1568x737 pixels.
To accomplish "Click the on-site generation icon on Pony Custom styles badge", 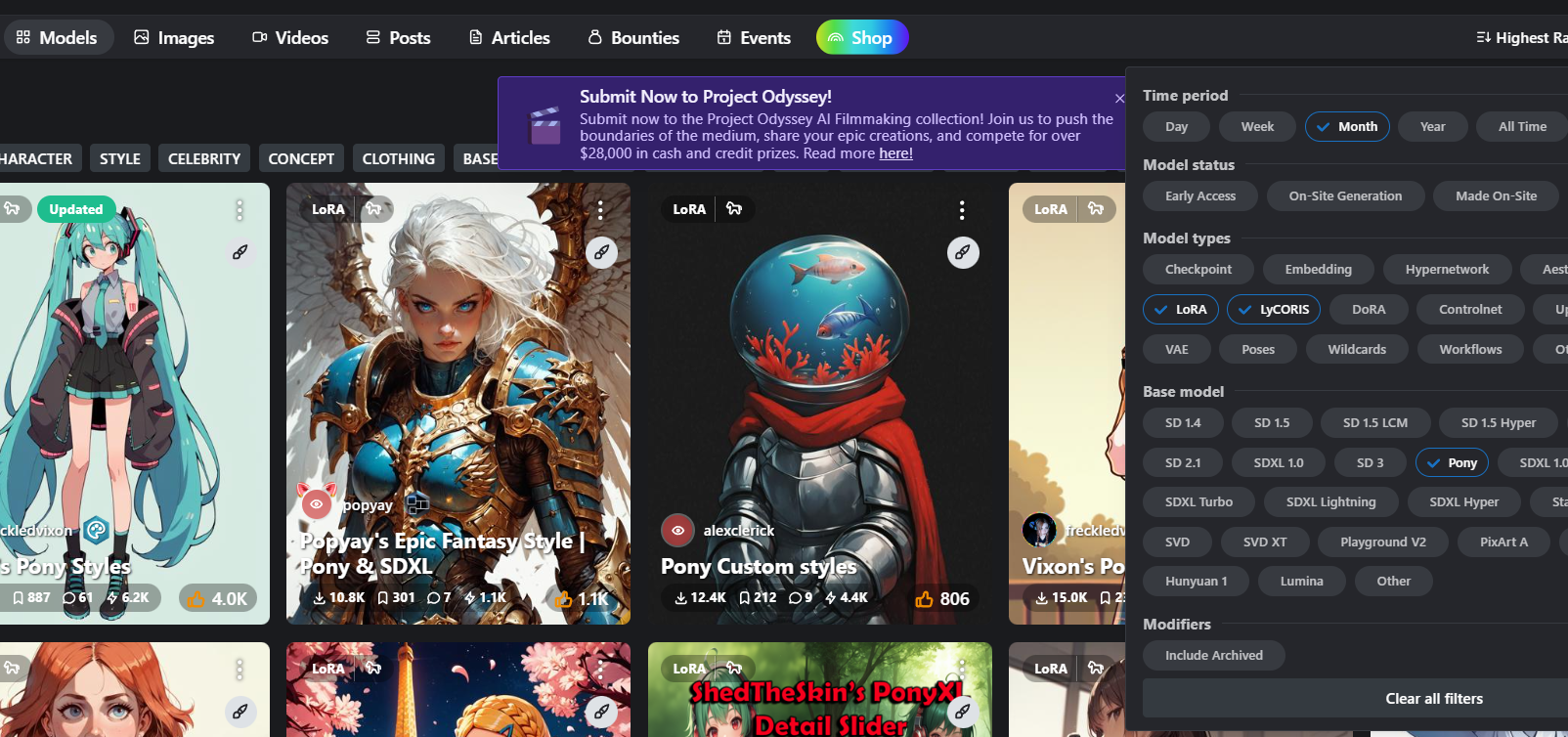I will point(734,208).
